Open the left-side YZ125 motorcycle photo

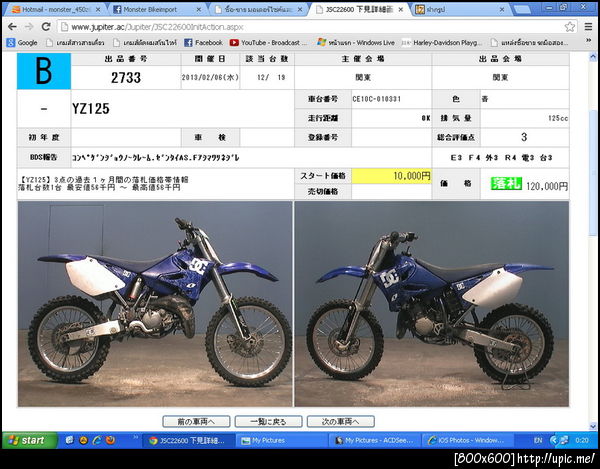click(155, 304)
